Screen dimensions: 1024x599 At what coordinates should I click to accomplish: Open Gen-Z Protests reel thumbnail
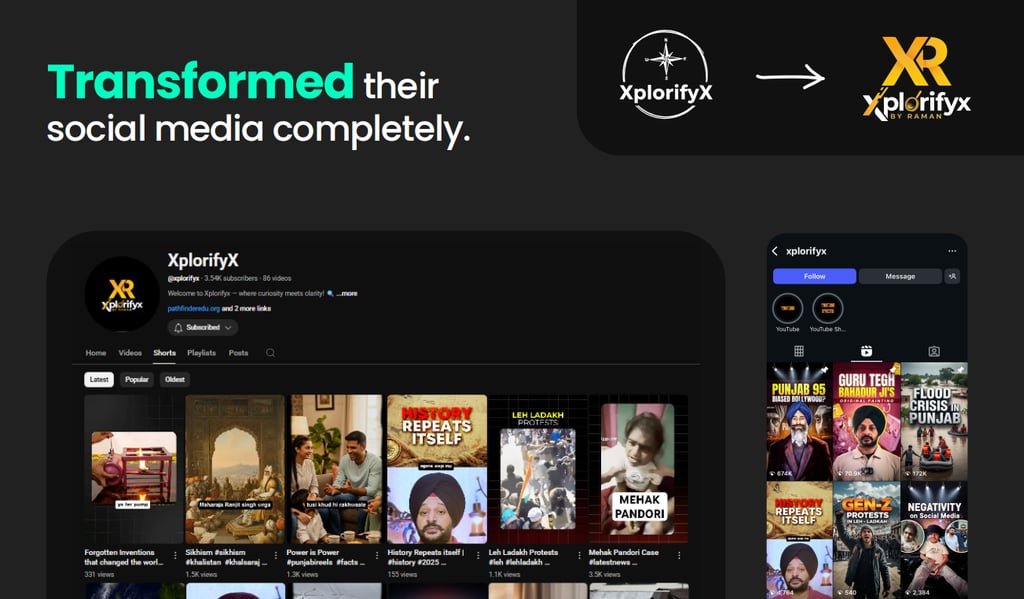(x=867, y=540)
